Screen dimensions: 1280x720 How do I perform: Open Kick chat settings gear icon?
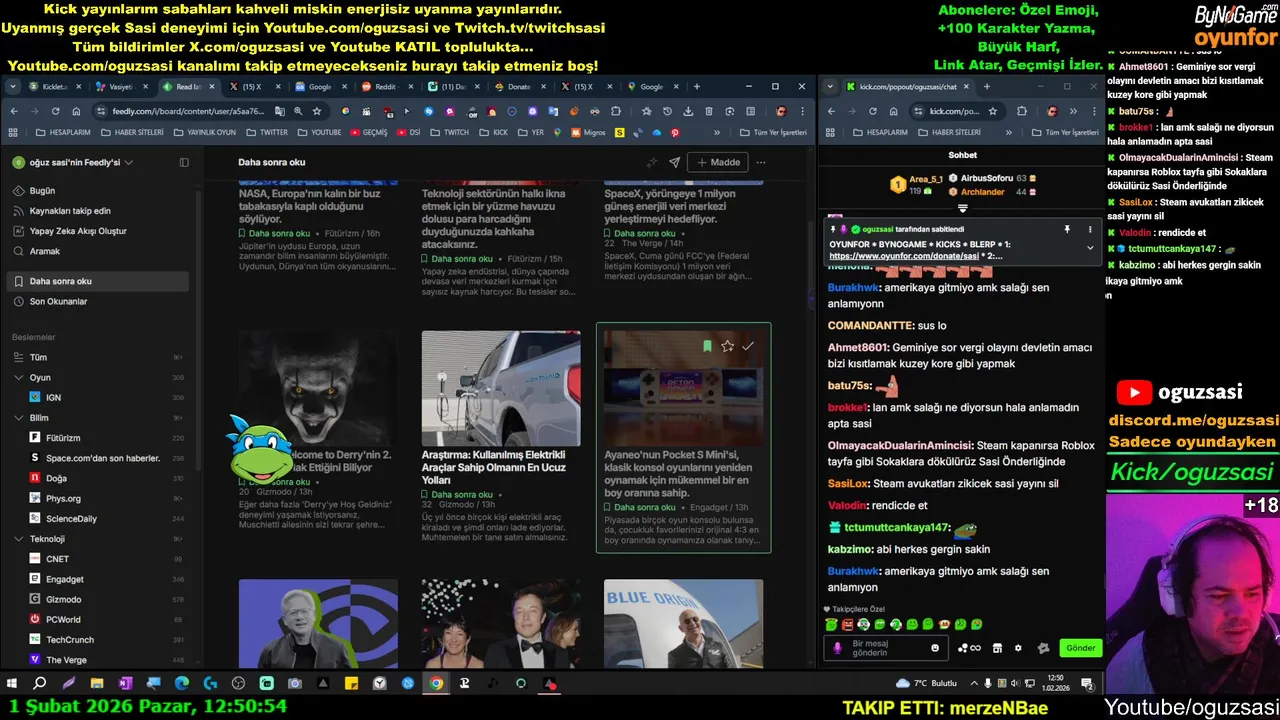1018,648
